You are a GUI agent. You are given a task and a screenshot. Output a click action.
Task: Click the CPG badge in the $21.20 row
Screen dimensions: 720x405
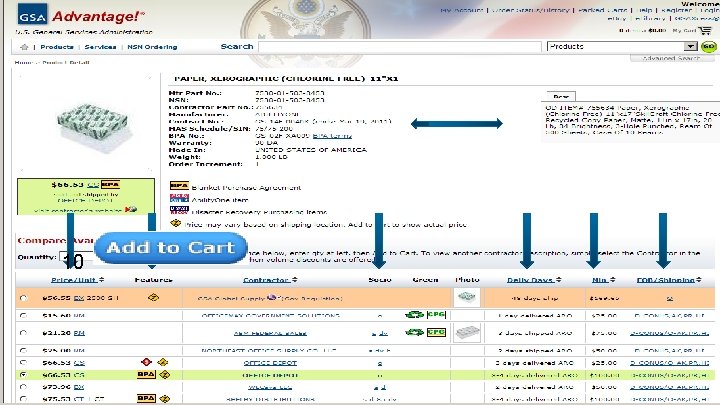click(x=436, y=332)
